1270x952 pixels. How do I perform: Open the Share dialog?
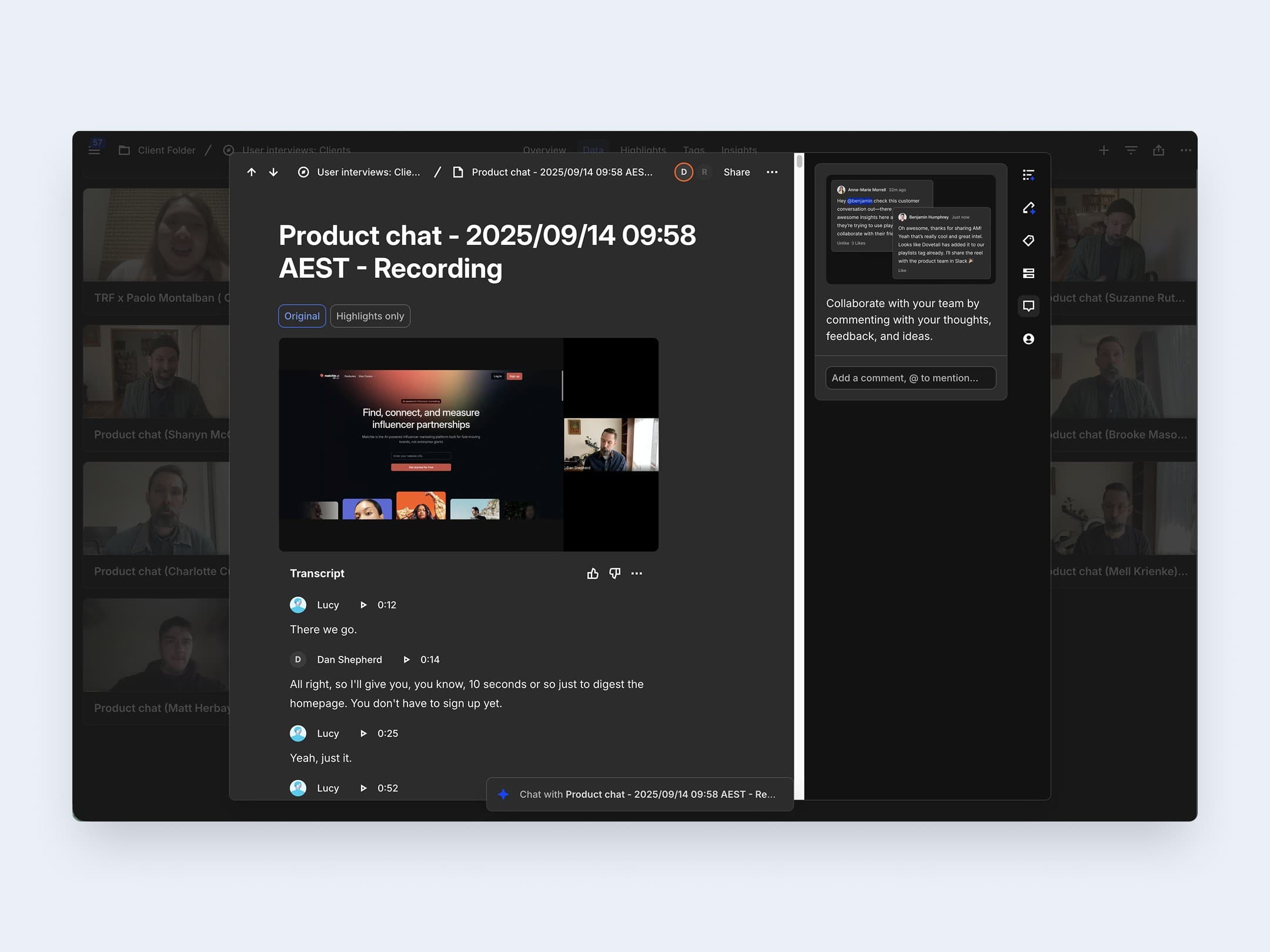737,172
